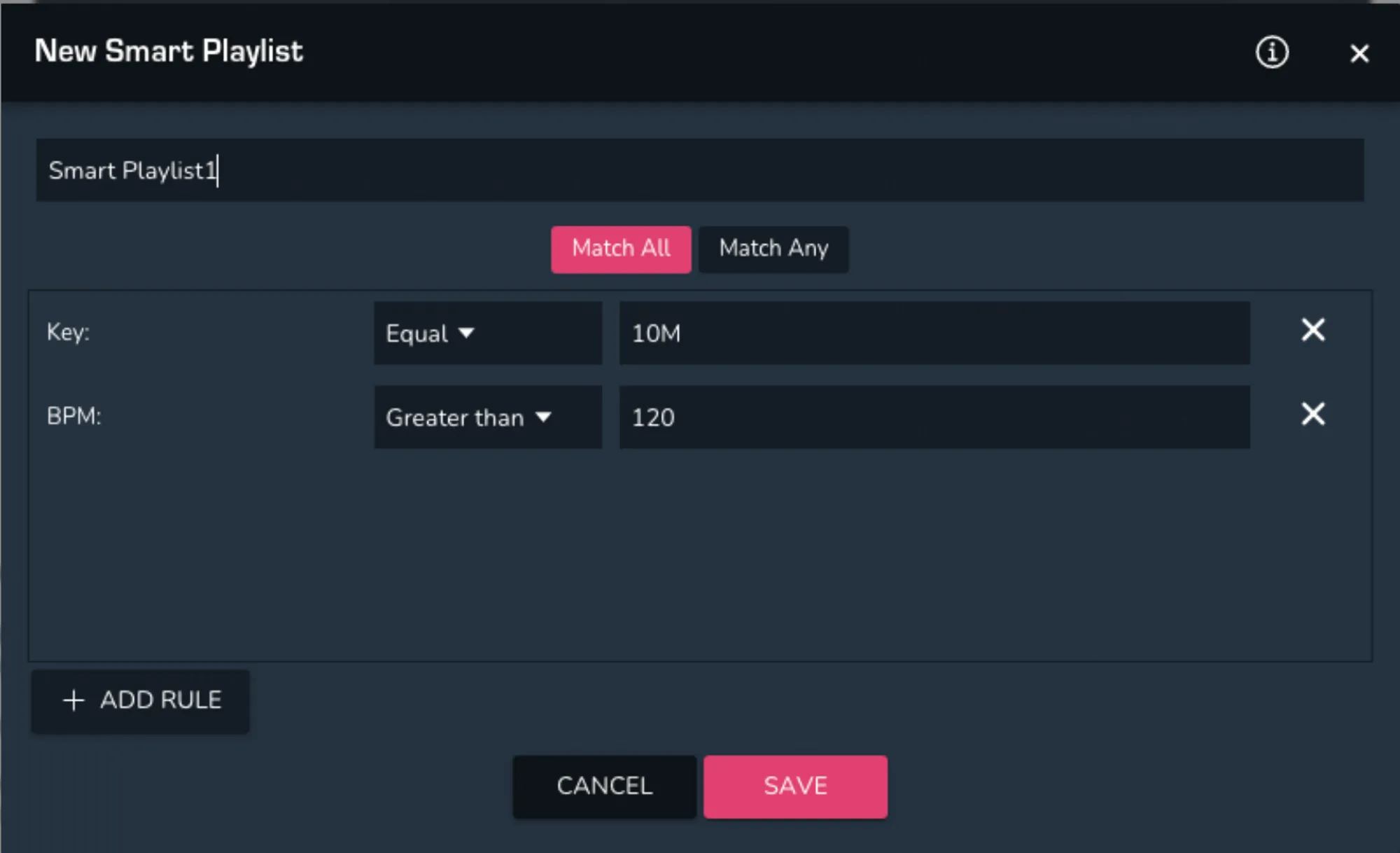The height and width of the screenshot is (853, 1400).
Task: Click the arrow next to Greater than
Action: (x=543, y=417)
